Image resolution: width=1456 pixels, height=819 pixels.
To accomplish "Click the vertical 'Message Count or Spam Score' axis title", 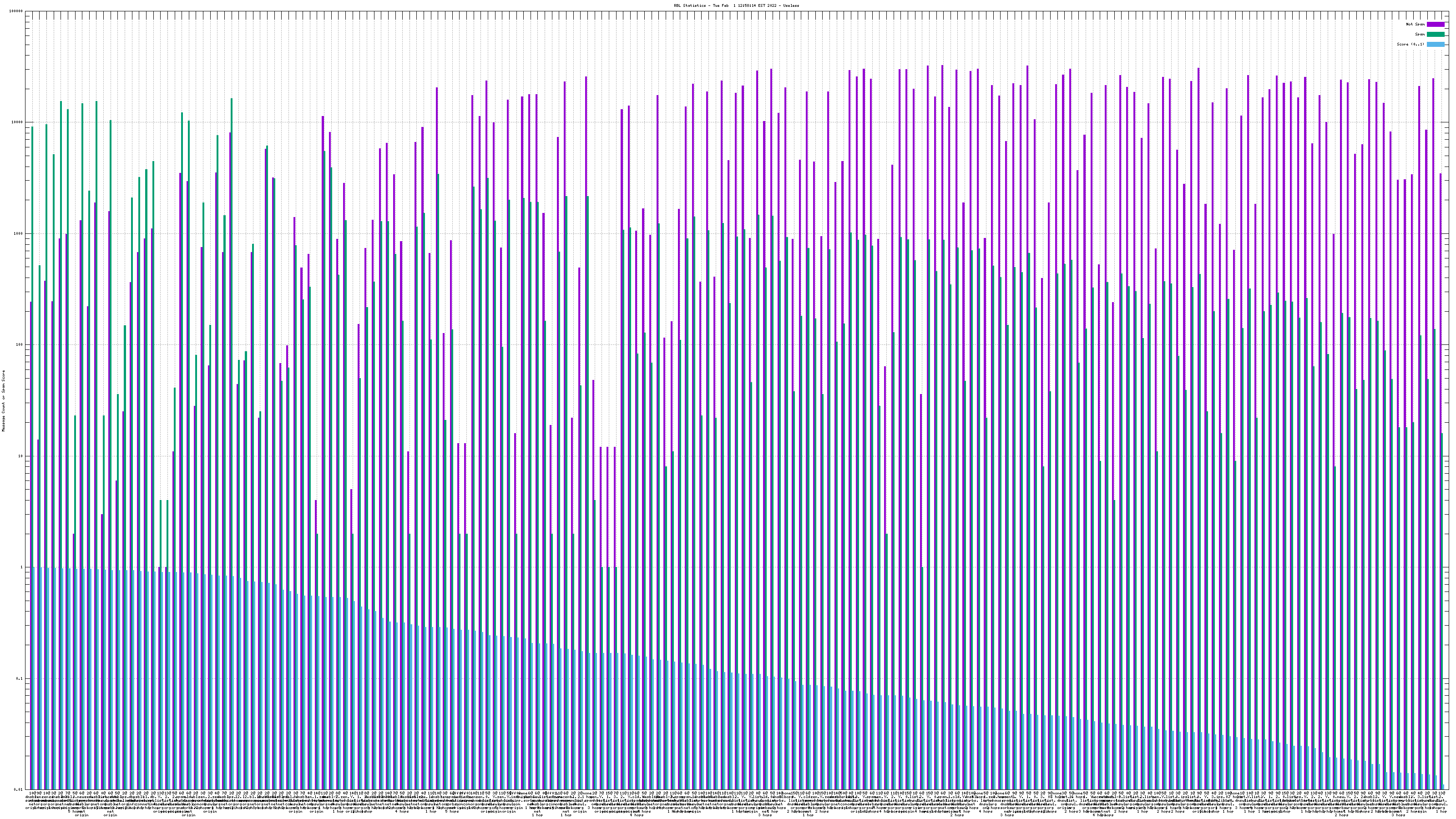I will pos(3,401).
